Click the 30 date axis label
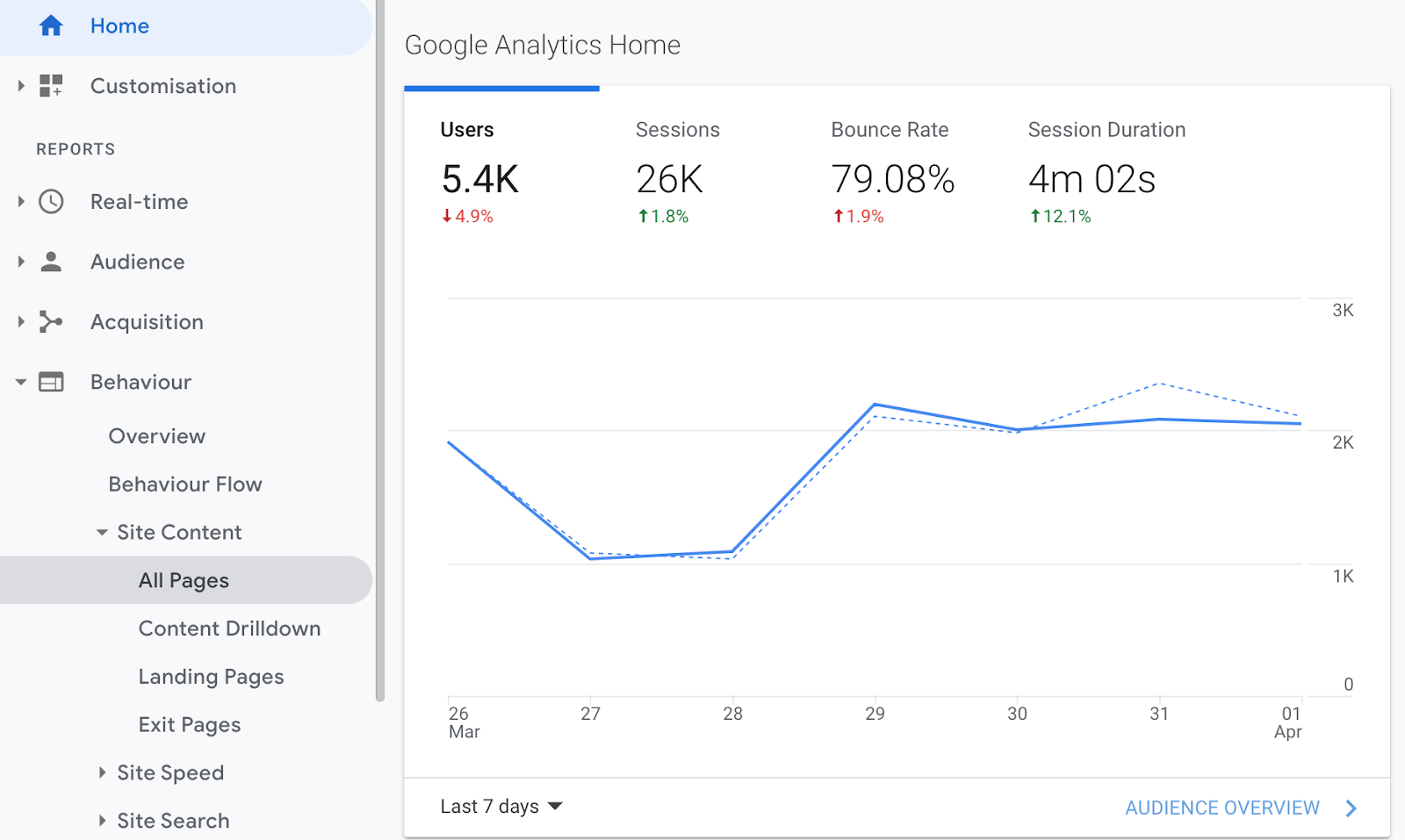1405x840 pixels. point(1017,714)
